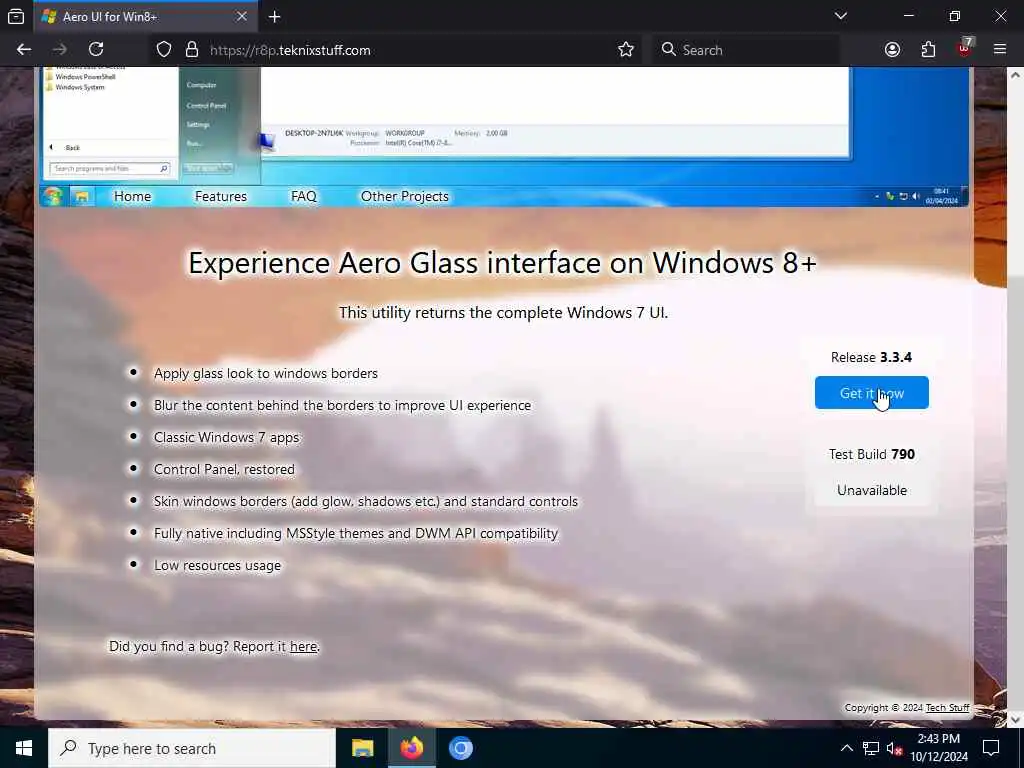The image size is (1024, 768).
Task: Click 'Apply glass look to windows borders' text
Action: [x=266, y=374]
